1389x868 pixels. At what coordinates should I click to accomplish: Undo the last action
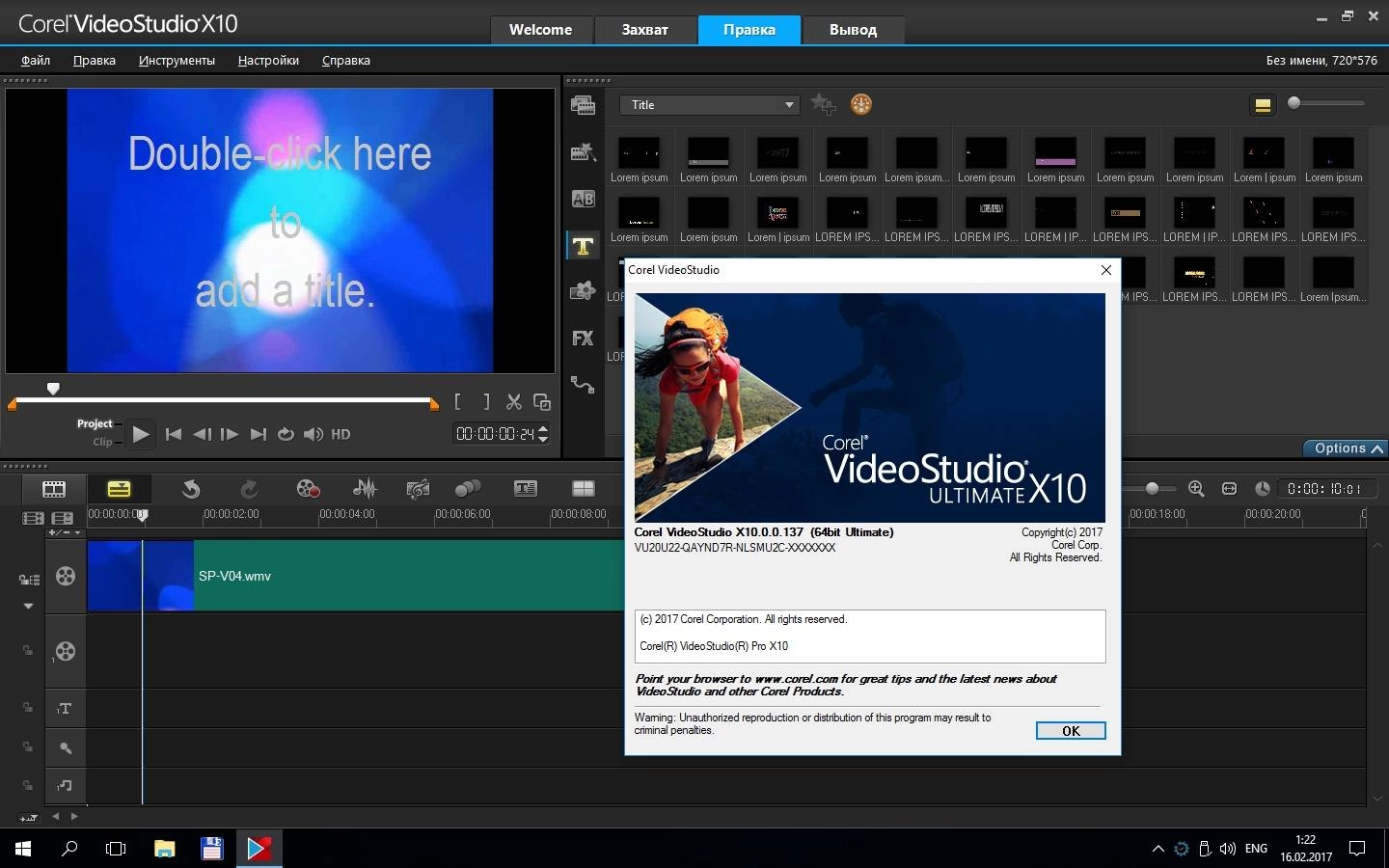191,489
